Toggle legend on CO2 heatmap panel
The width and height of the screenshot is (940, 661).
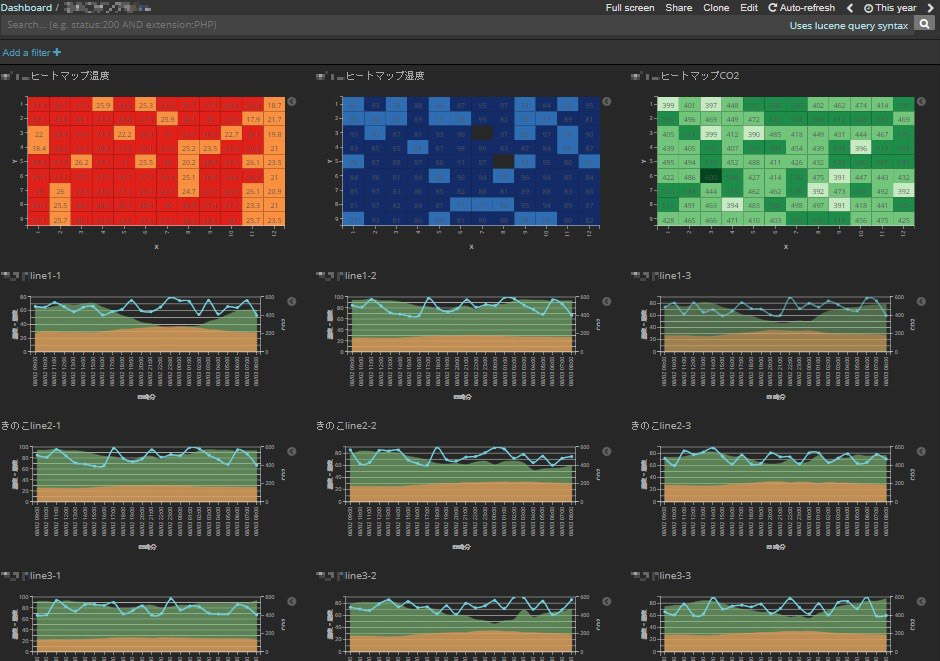[921, 102]
